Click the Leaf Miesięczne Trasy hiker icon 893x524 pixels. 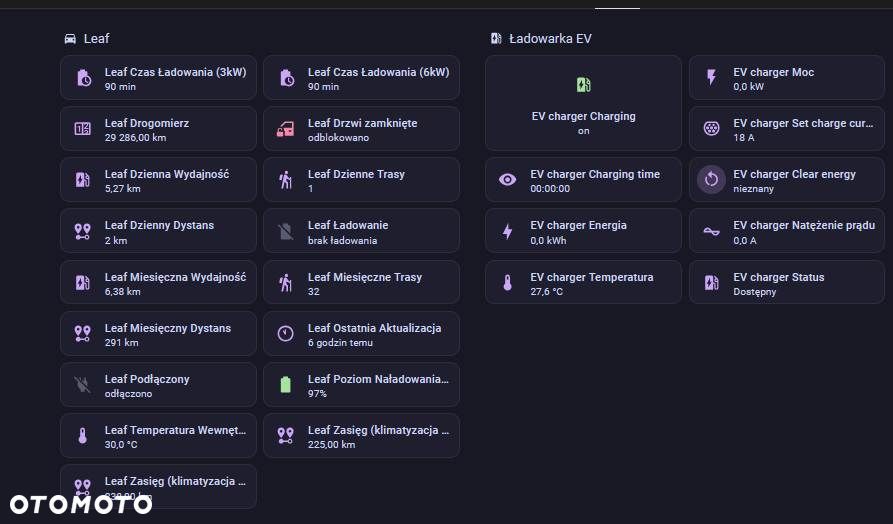(x=285, y=283)
